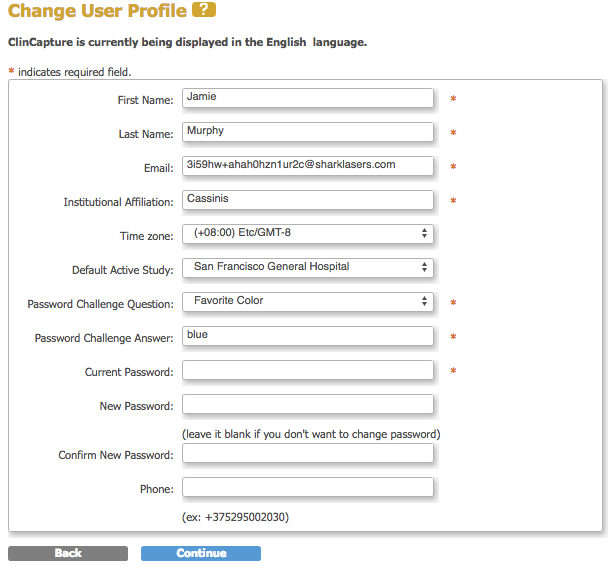Click the "Time zone:" field label
This screenshot has width=615, height=571.
146,237
